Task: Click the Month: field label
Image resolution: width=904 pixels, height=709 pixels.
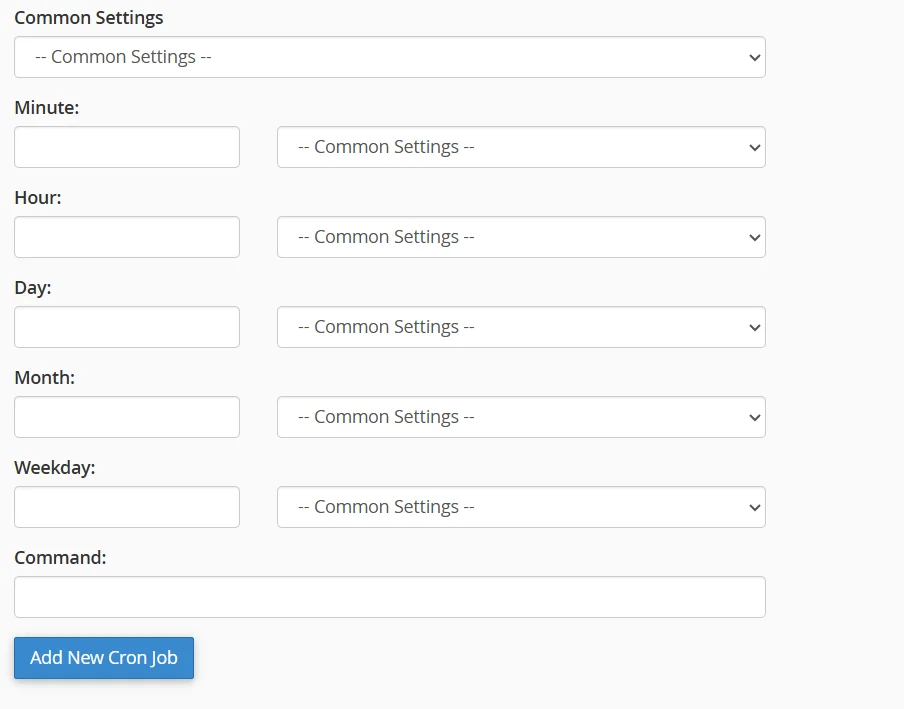Action: click(x=45, y=378)
